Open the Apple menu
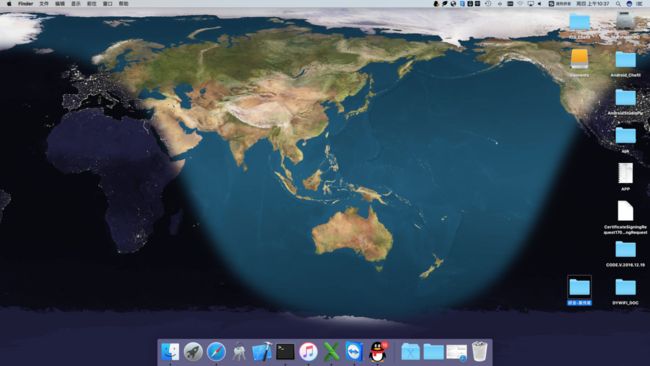Image resolution: width=650 pixels, height=366 pixels. tap(9, 4)
